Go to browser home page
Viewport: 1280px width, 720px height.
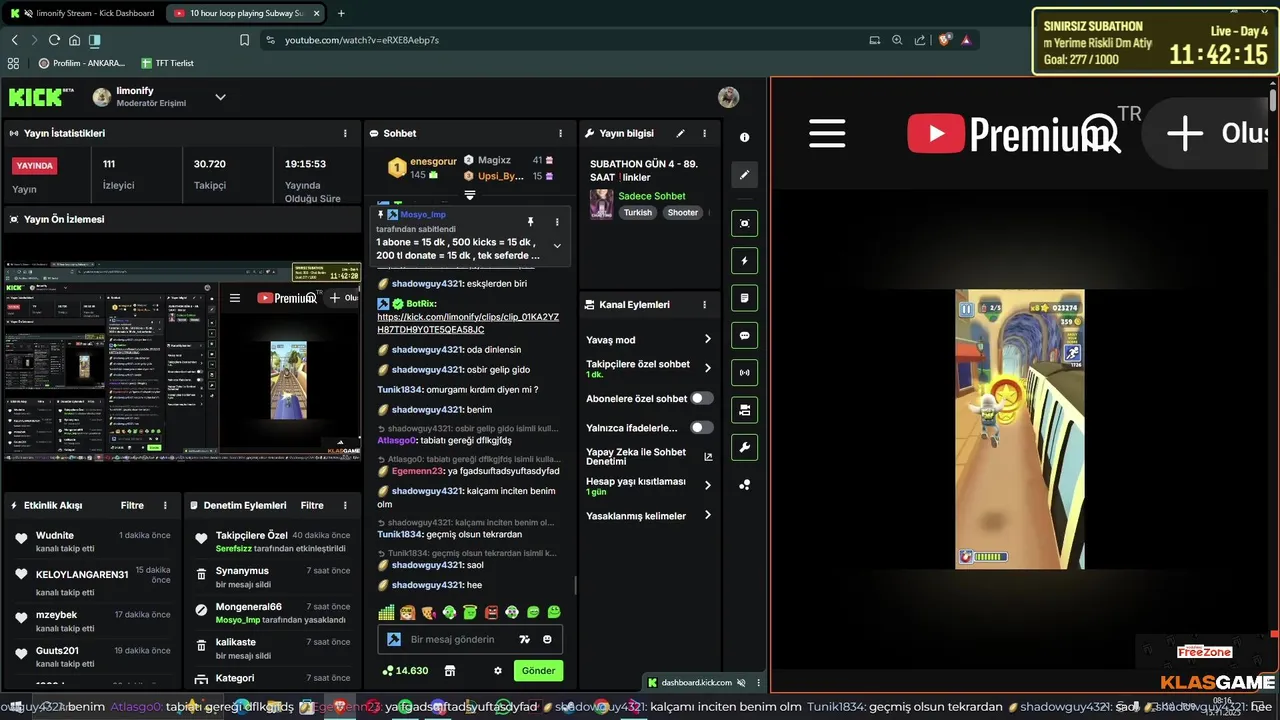(74, 40)
